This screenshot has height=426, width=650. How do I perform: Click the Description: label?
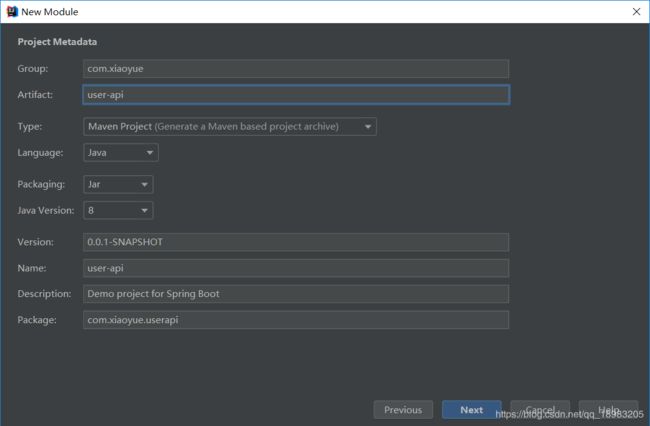coord(44,294)
